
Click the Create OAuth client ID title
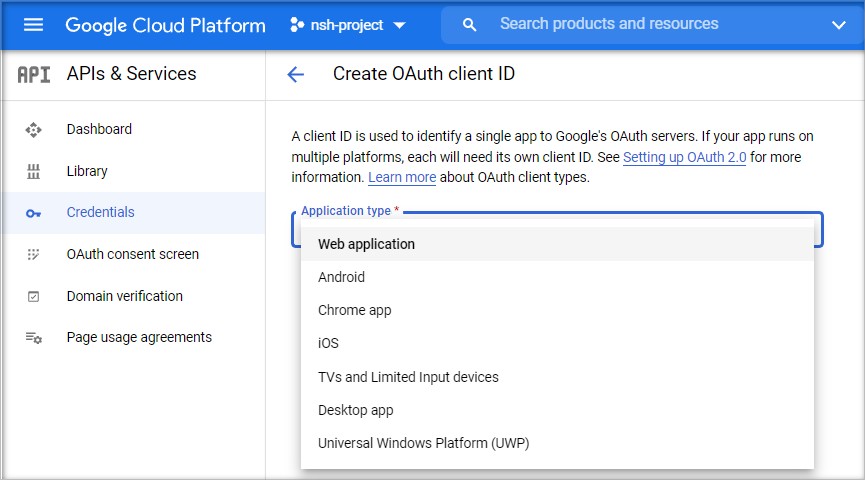pyautogui.click(x=424, y=73)
